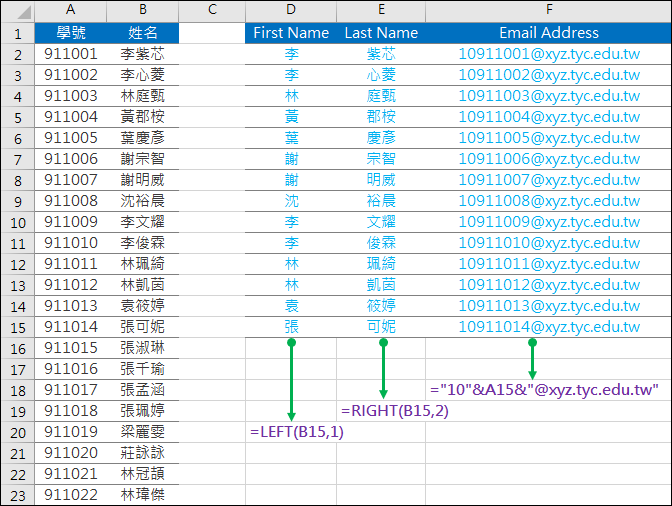This screenshot has height=506, width=672.
Task: Select the name cell 沈裕晨
Action: (143, 201)
